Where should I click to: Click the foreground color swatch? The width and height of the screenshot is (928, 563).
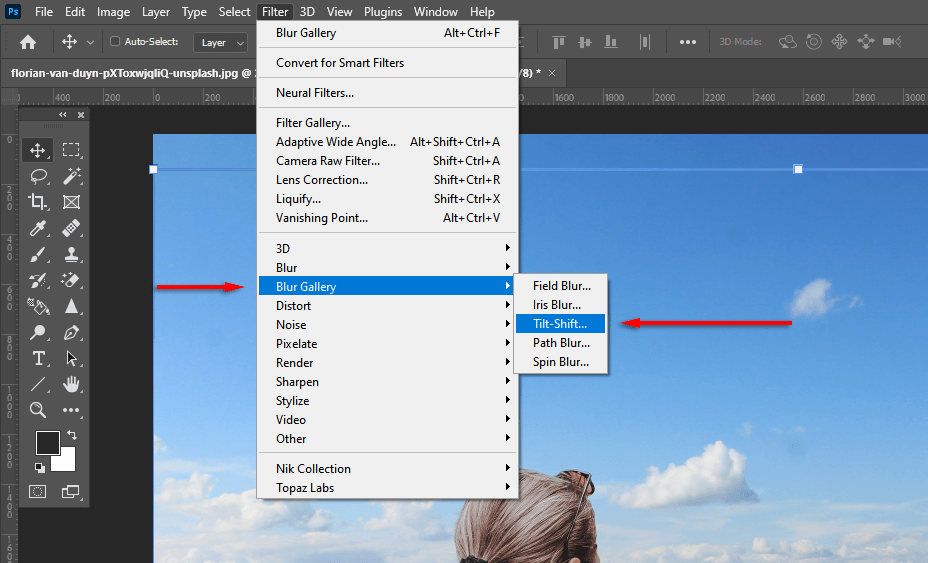(46, 443)
